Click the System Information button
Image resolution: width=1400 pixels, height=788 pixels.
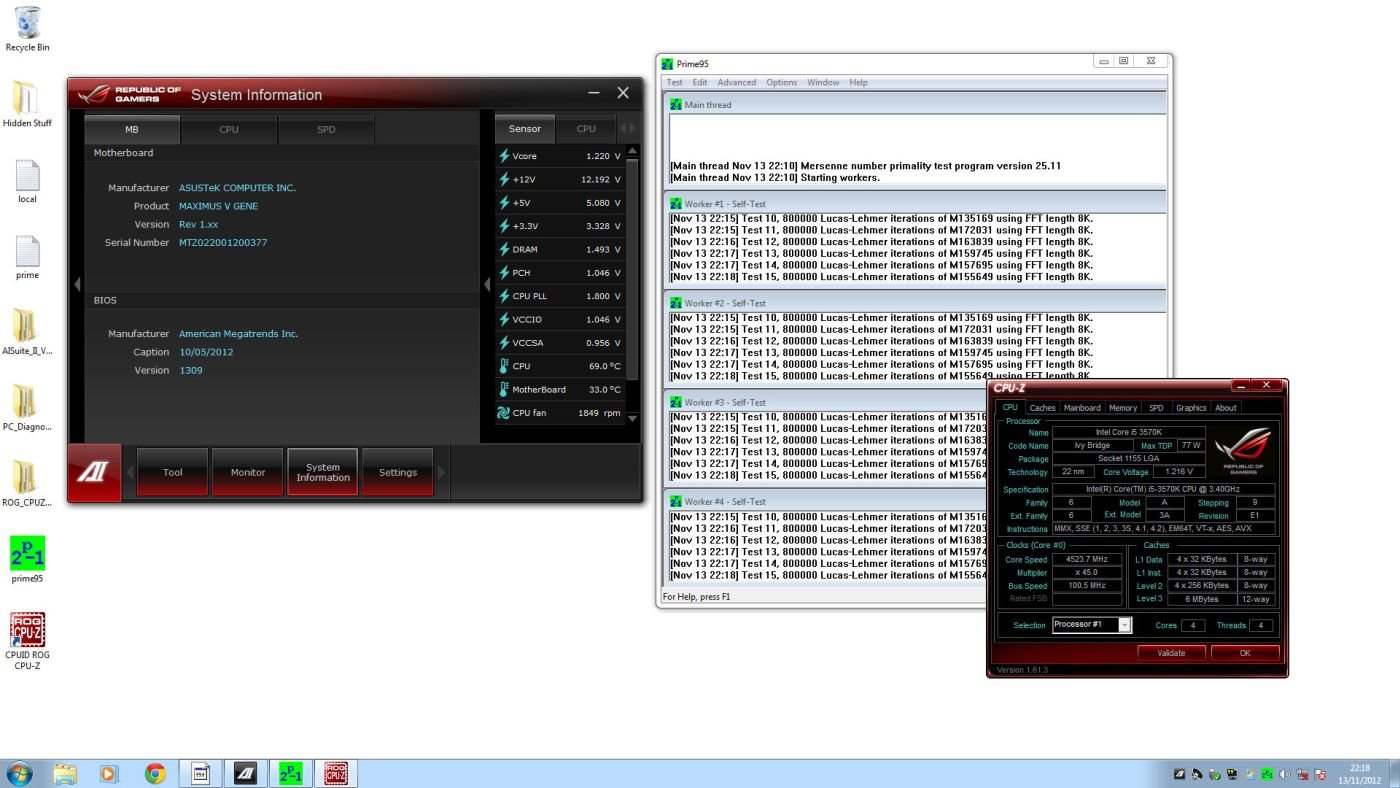(x=323, y=472)
